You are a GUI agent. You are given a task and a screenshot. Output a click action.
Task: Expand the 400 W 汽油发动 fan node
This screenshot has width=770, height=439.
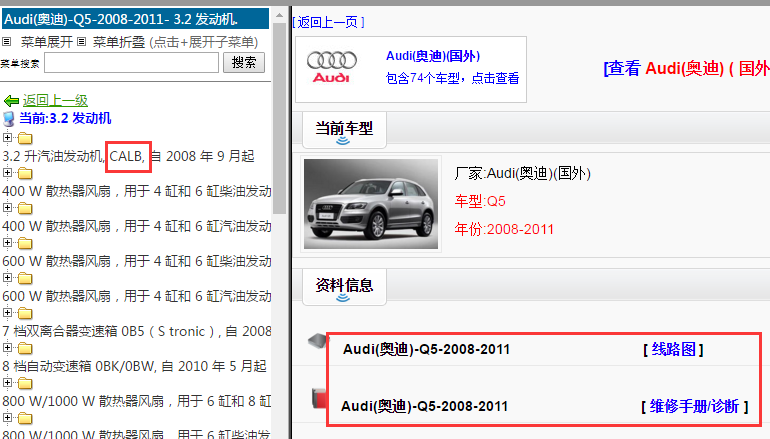pos(7,207)
